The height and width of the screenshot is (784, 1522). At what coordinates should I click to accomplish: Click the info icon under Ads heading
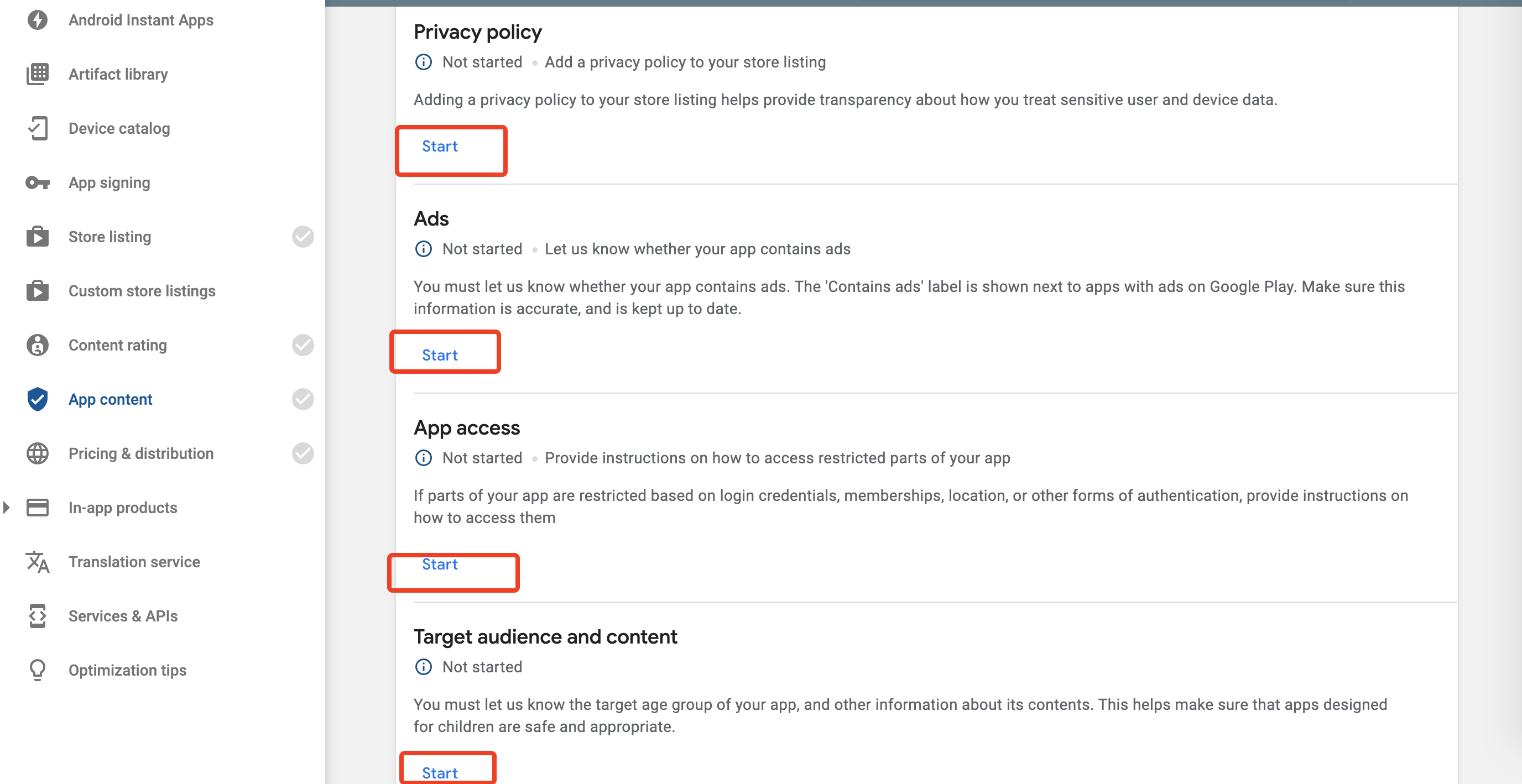[423, 249]
